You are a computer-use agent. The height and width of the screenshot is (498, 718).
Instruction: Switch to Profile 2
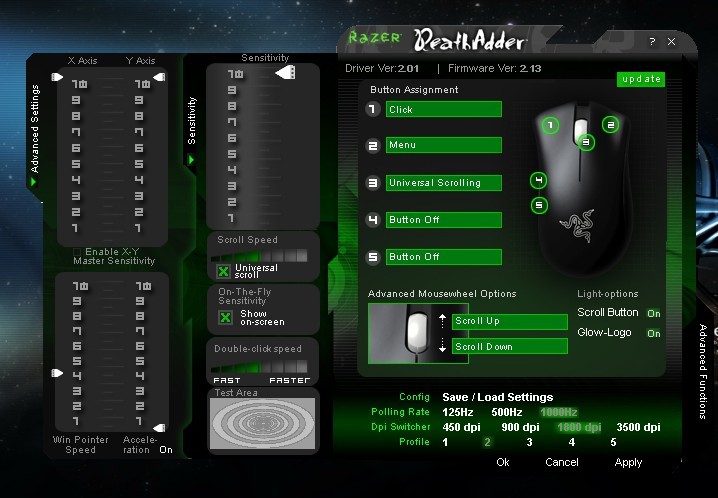pyautogui.click(x=487, y=442)
